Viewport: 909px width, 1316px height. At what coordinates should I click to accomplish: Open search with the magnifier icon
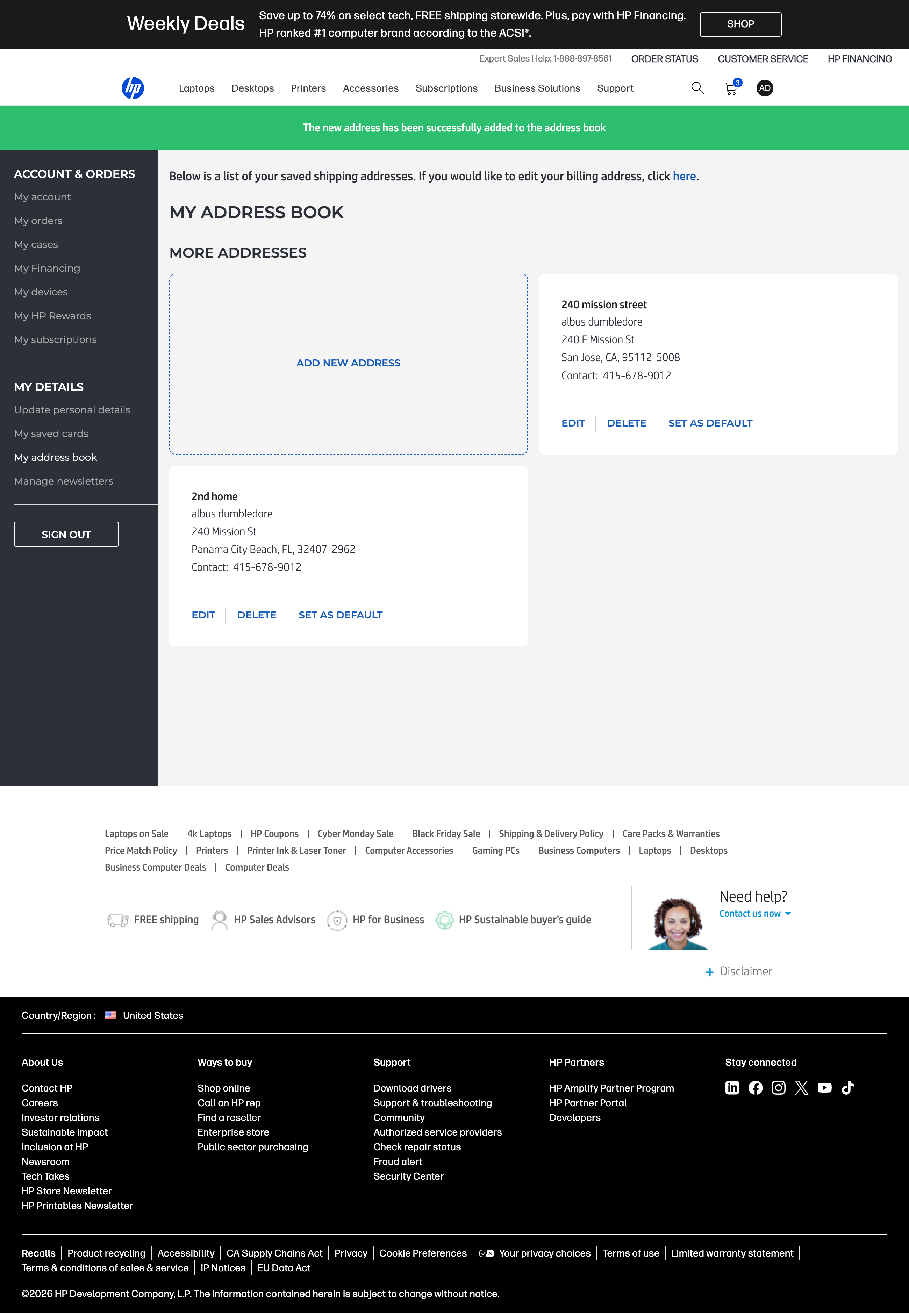click(697, 88)
